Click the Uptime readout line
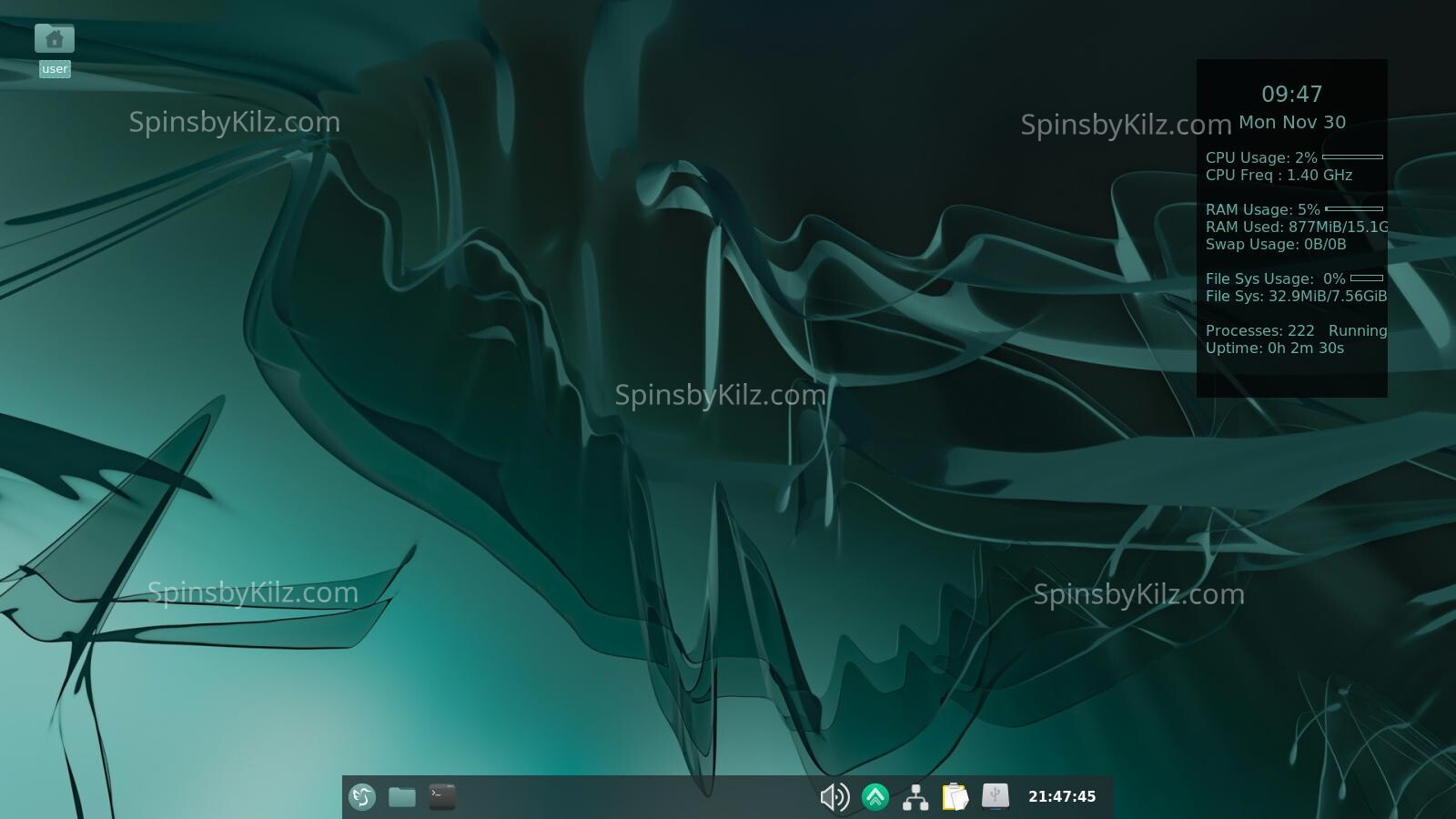 (1274, 349)
